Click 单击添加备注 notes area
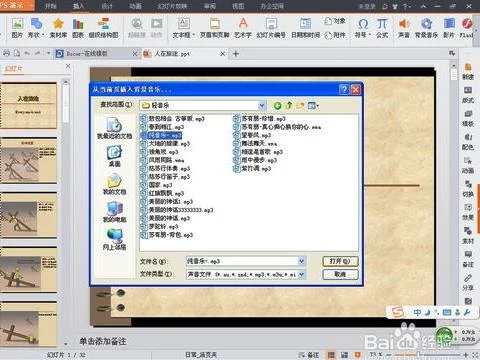This screenshot has height=360, width=480. point(103,341)
